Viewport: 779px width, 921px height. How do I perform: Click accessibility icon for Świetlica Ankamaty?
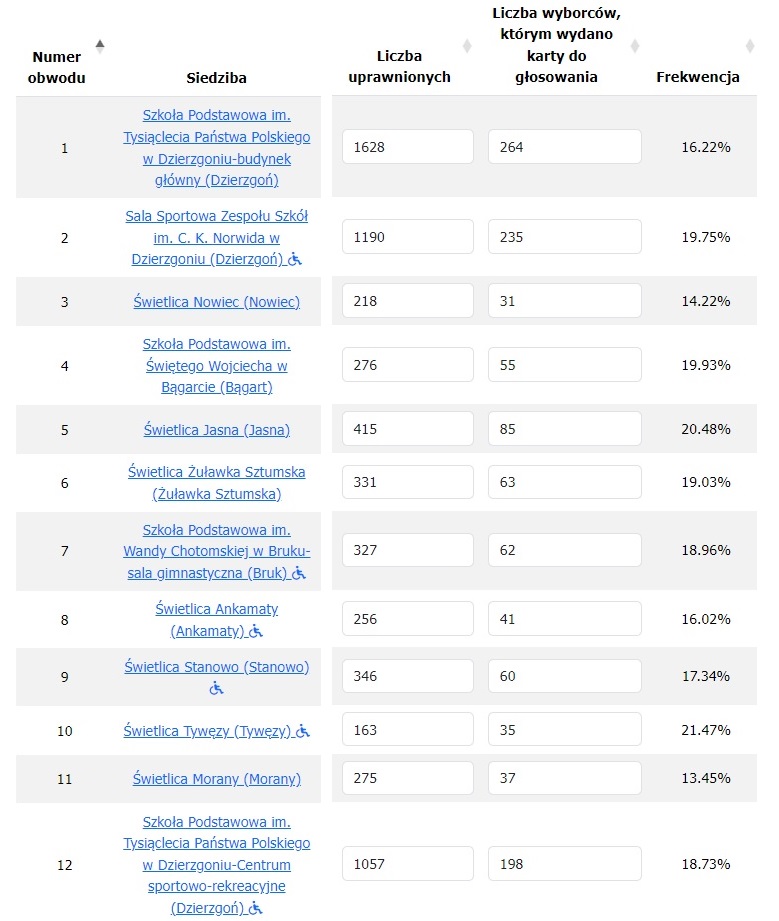point(256,631)
